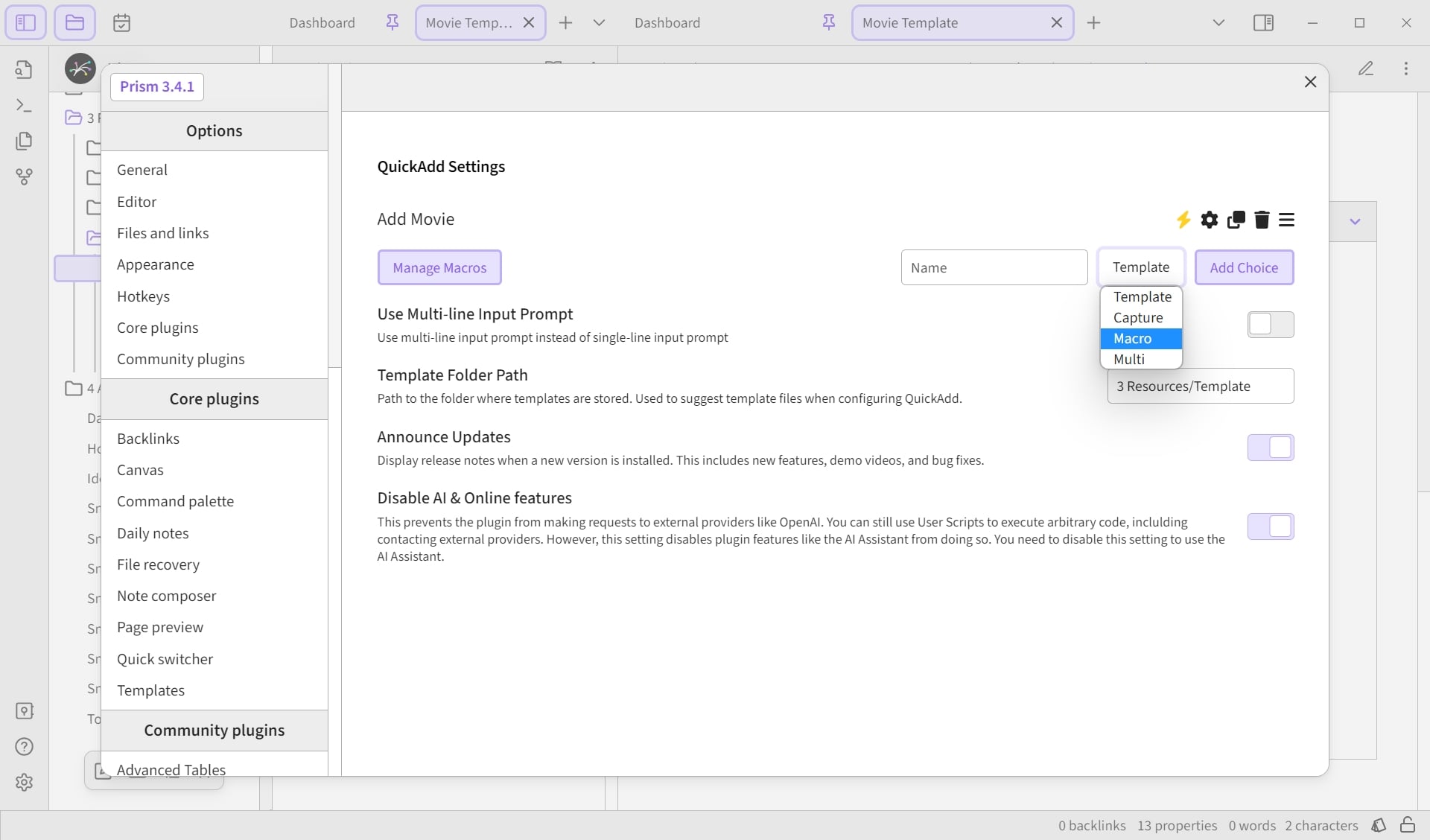This screenshot has width=1430, height=840.
Task: Click the Add Movie reorder handle icon
Action: (1287, 220)
